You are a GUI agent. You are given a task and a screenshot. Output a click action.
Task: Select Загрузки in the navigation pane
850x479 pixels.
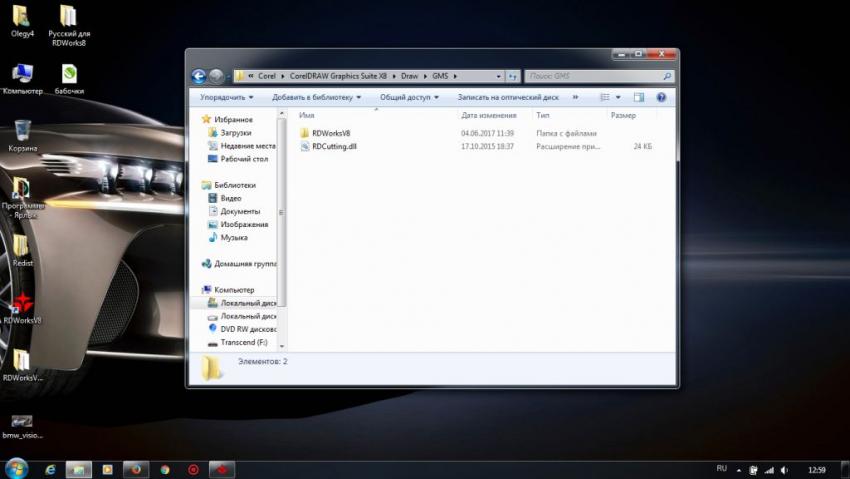[235, 132]
